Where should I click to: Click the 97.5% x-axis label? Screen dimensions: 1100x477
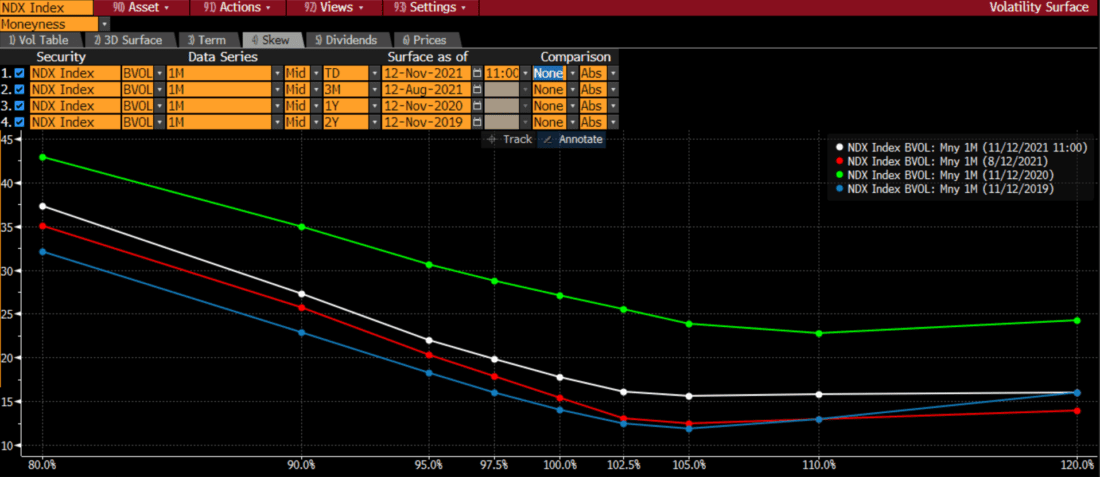[495, 464]
